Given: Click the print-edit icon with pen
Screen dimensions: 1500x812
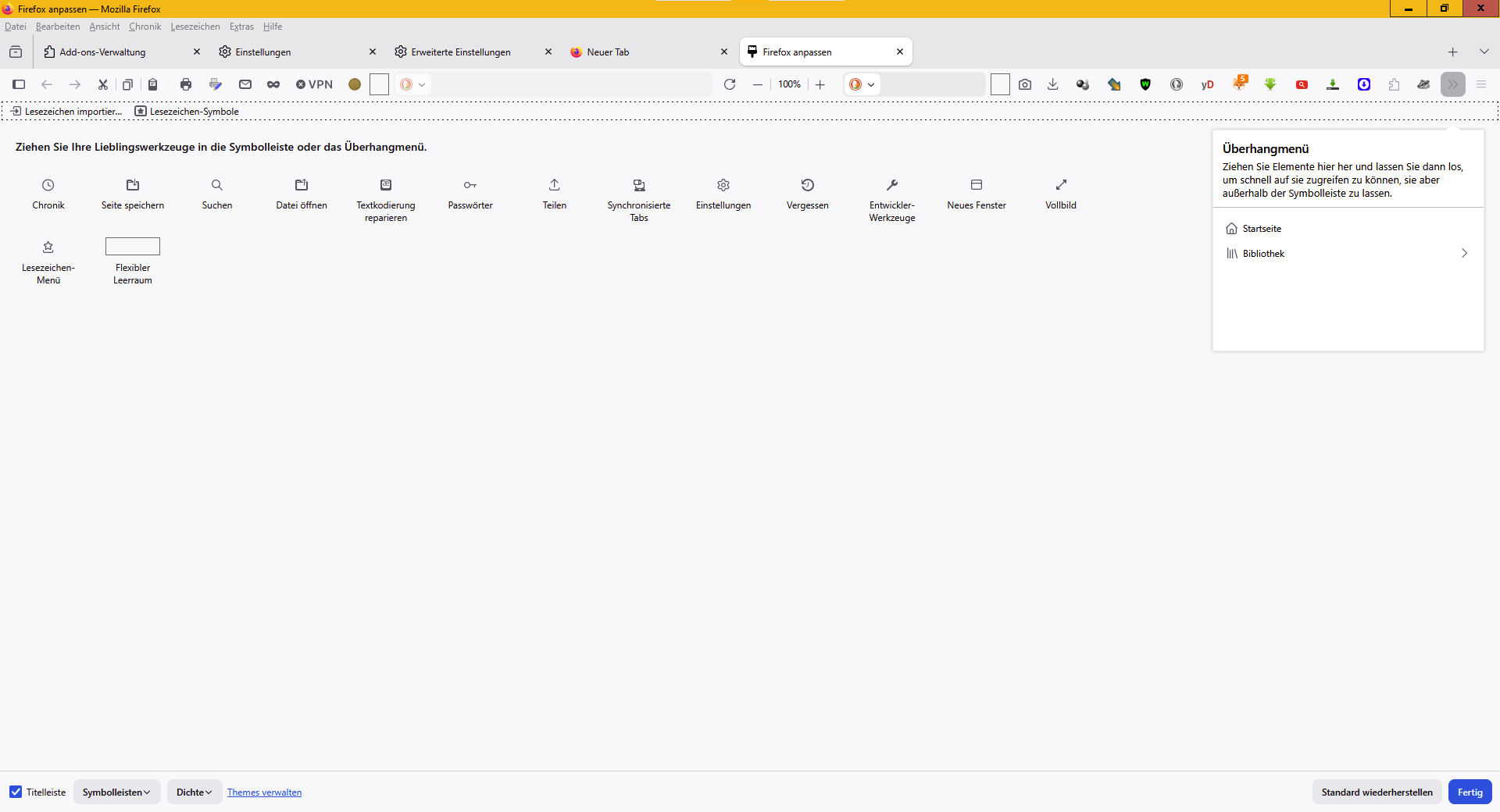Looking at the screenshot, I should tap(216, 84).
